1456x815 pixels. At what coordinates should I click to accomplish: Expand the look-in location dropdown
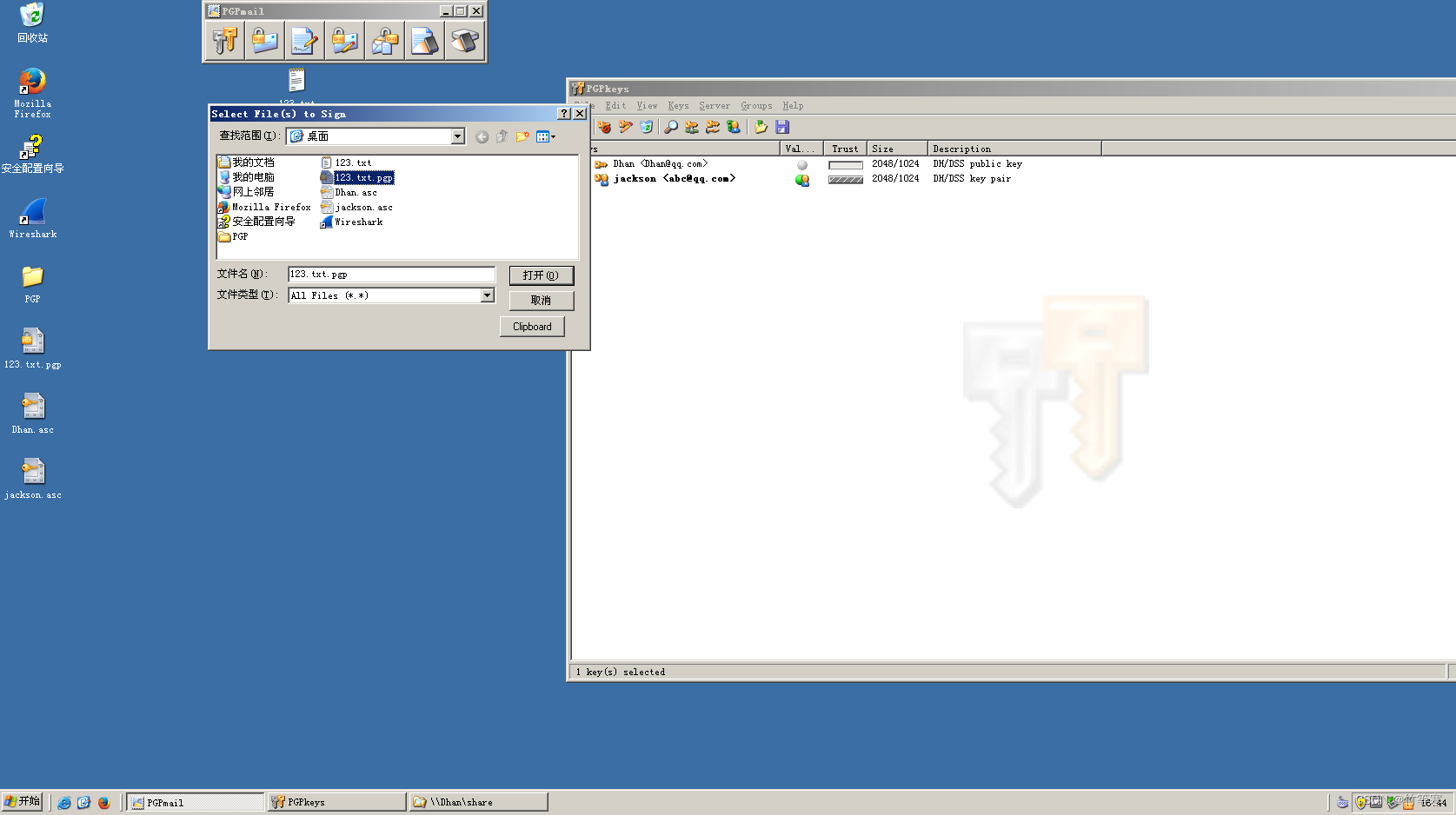tap(458, 136)
